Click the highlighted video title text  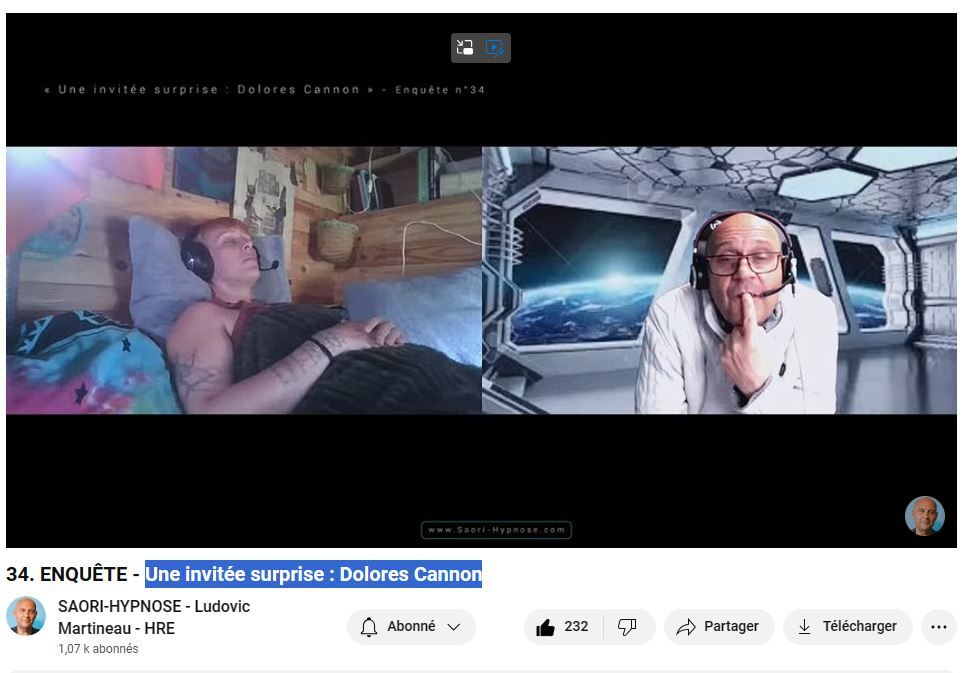tap(313, 574)
